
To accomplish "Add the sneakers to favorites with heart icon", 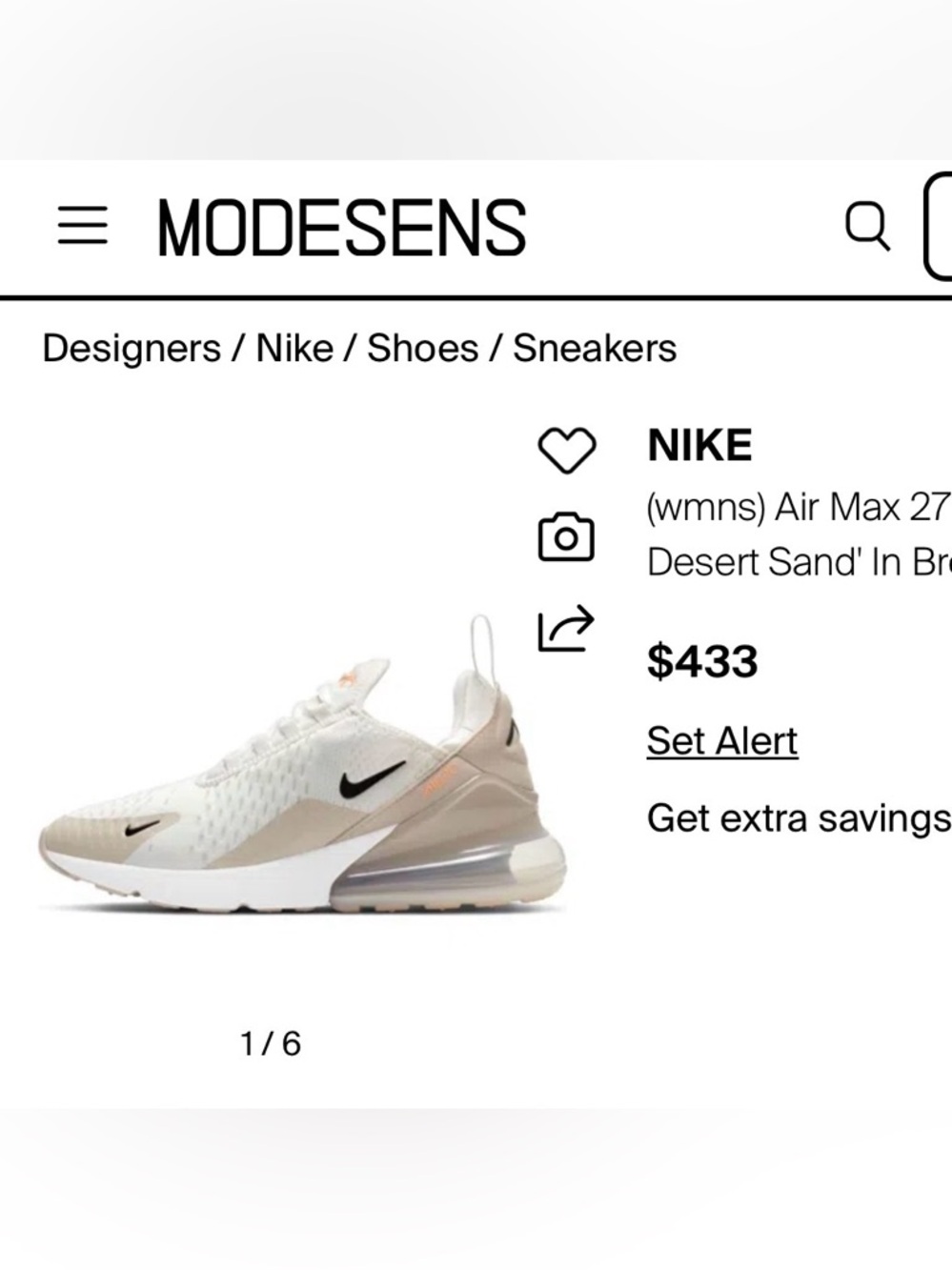I will 567,452.
